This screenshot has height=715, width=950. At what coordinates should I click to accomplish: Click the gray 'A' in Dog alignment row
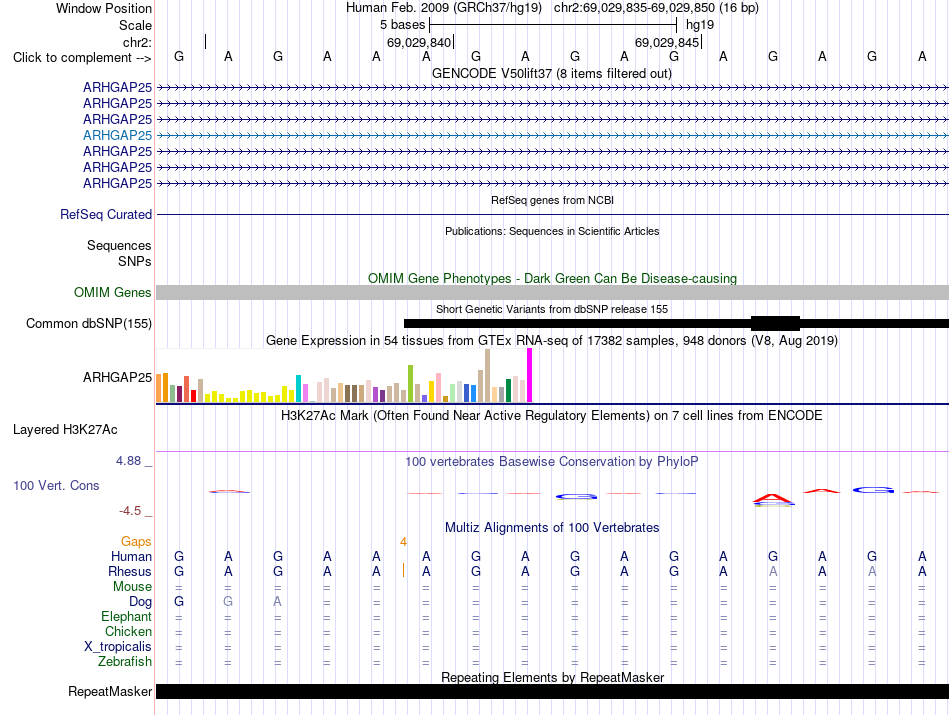click(x=277, y=602)
